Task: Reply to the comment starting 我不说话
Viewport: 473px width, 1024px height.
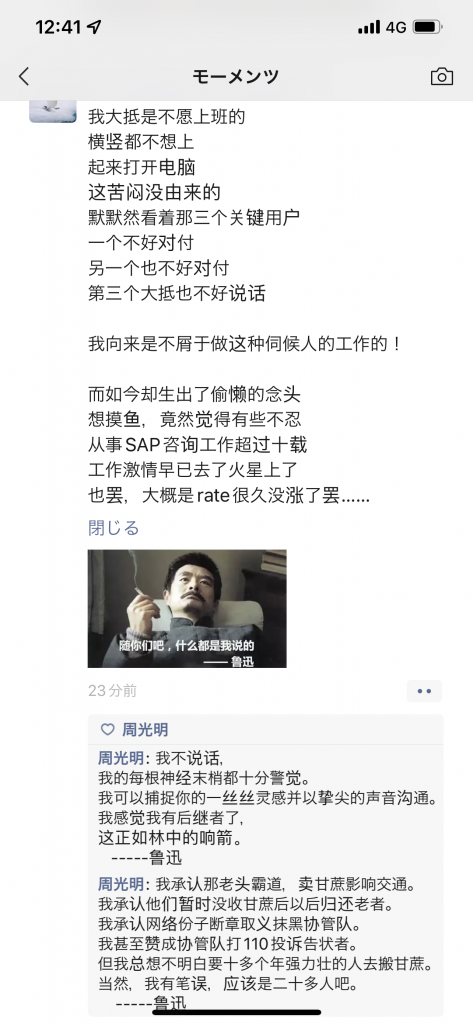Action: click(x=268, y=807)
